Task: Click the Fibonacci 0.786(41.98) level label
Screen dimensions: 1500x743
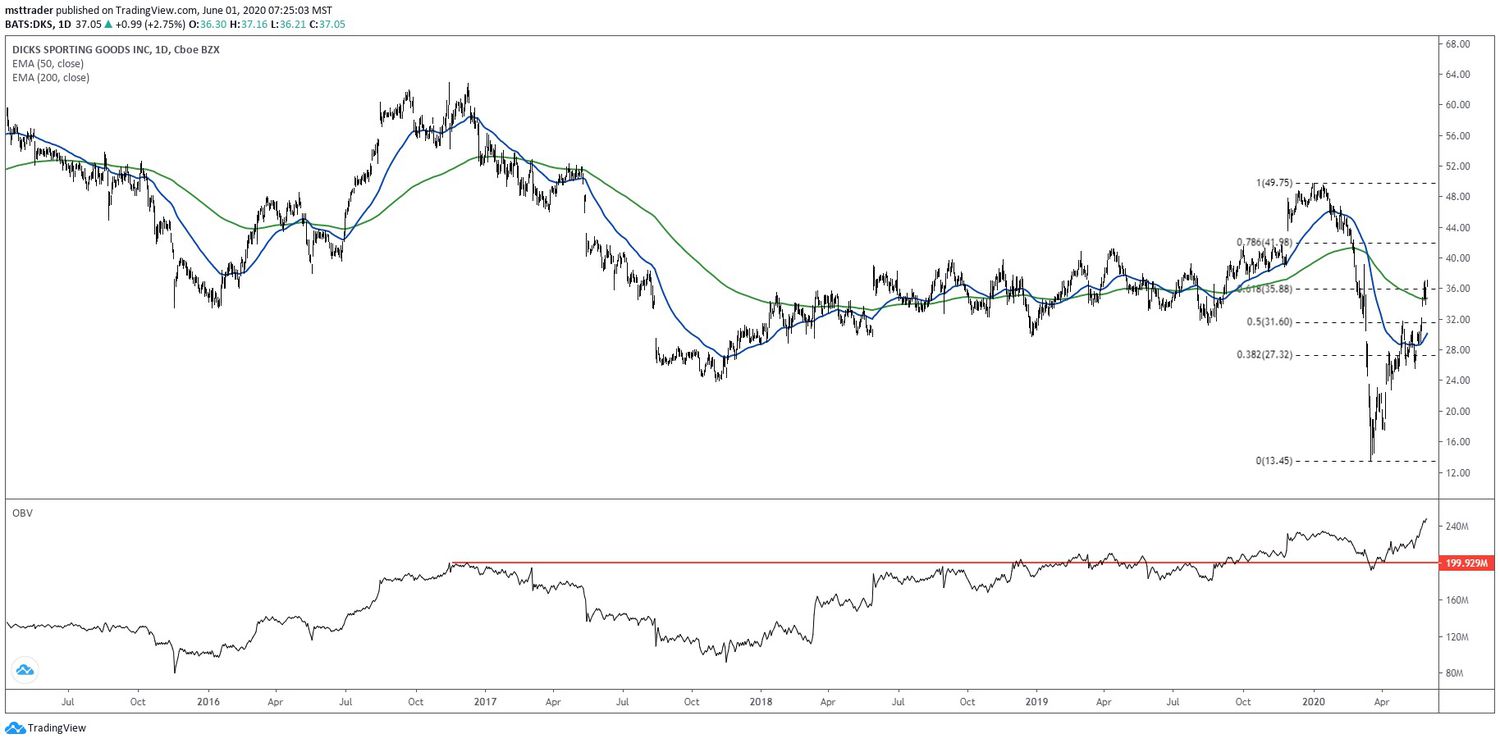Action: pyautogui.click(x=1266, y=242)
